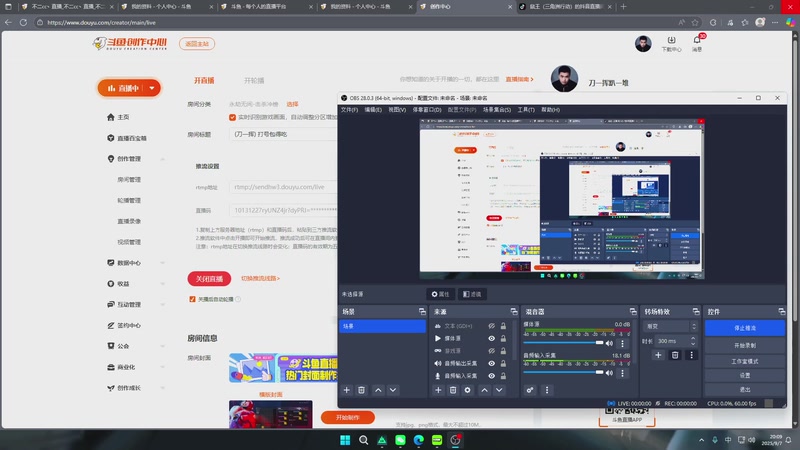Collapse the 创作管理 sidebar section
Viewport: 800px width, 450px height.
coord(162,159)
